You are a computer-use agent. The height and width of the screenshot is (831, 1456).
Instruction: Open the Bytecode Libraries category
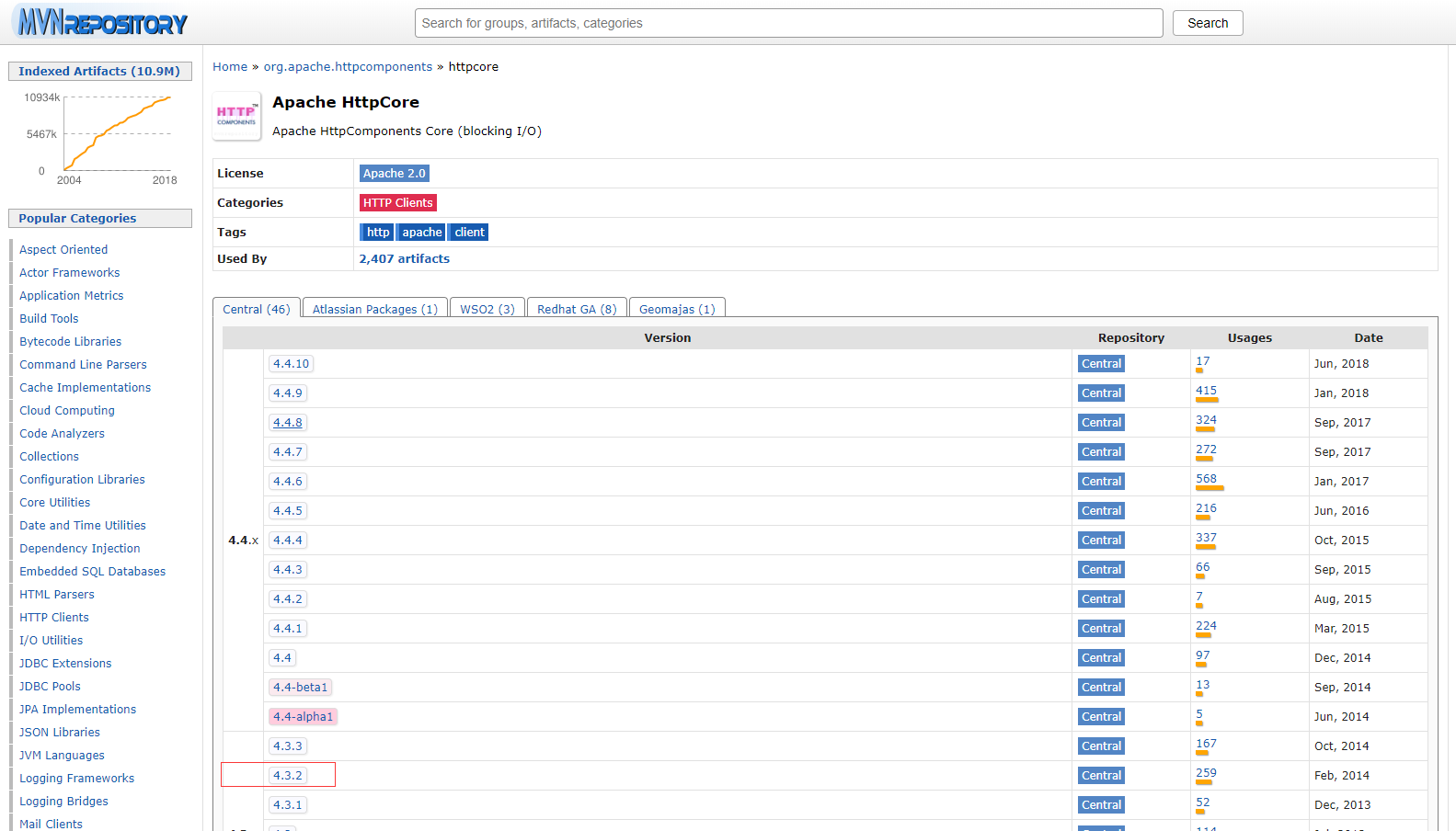pyautogui.click(x=71, y=342)
